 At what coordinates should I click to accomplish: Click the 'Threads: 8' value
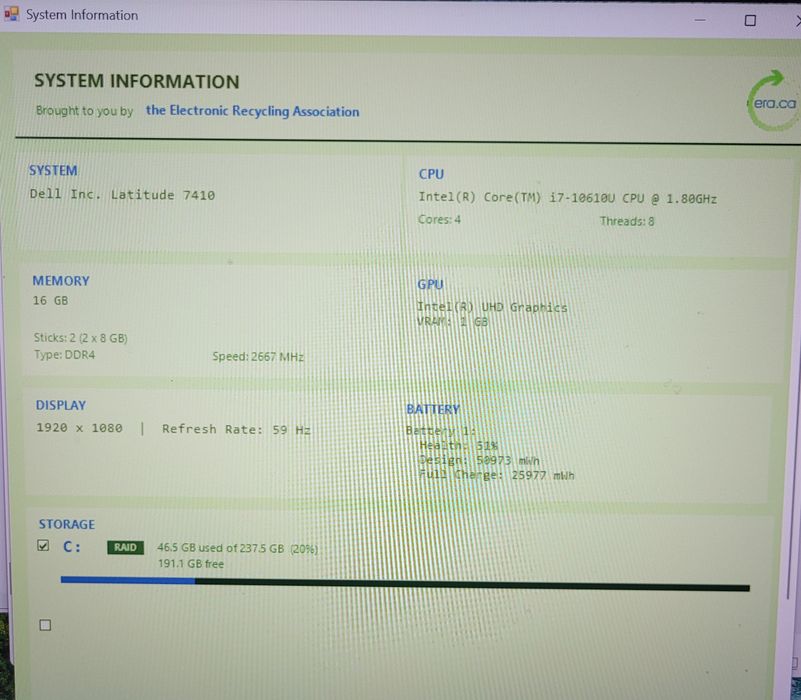click(627, 221)
